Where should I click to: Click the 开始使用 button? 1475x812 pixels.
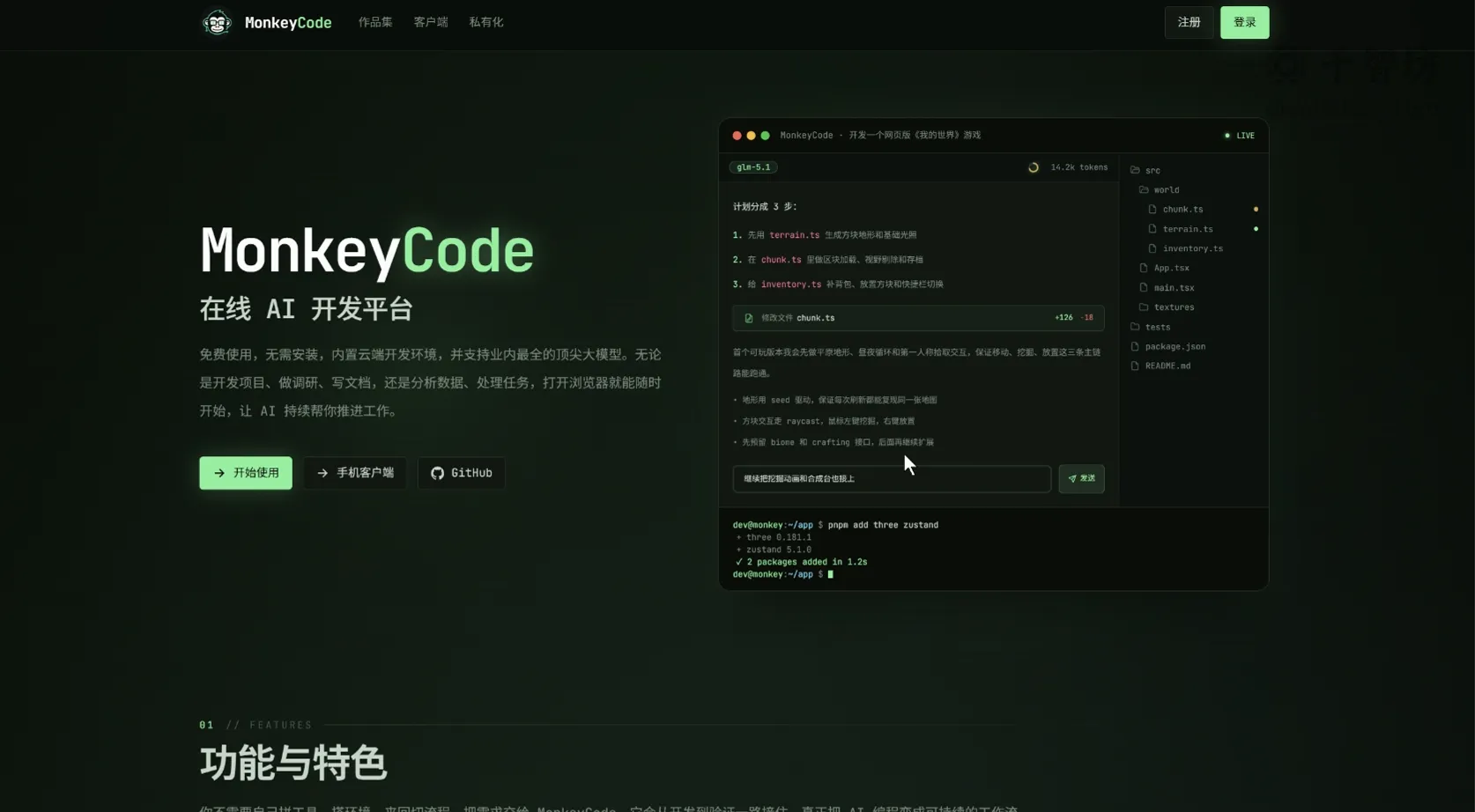click(x=246, y=473)
